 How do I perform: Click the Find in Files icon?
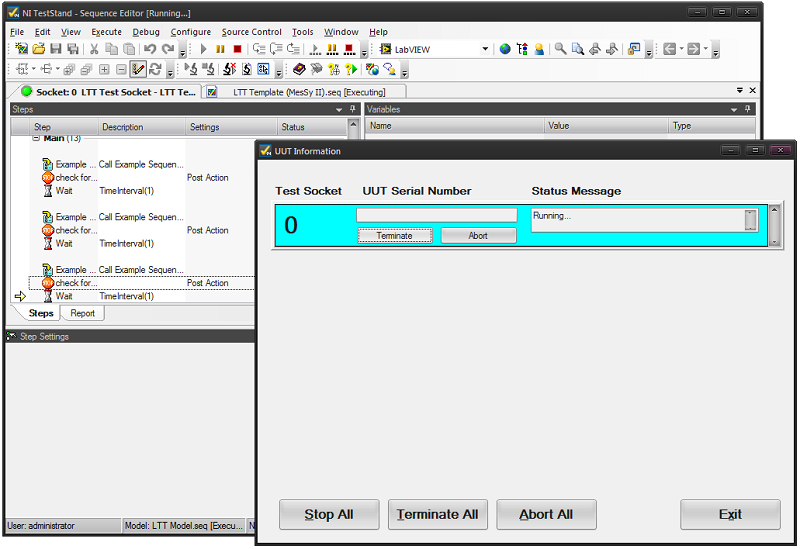(578, 49)
